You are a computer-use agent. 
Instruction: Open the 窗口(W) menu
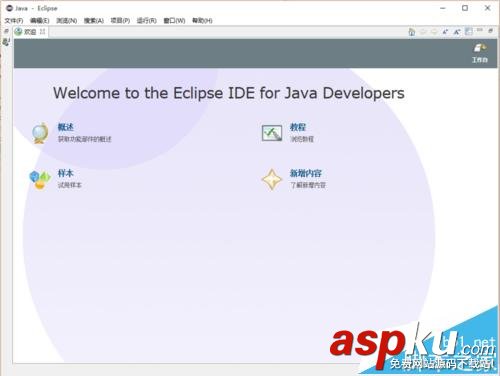pyautogui.click(x=174, y=21)
